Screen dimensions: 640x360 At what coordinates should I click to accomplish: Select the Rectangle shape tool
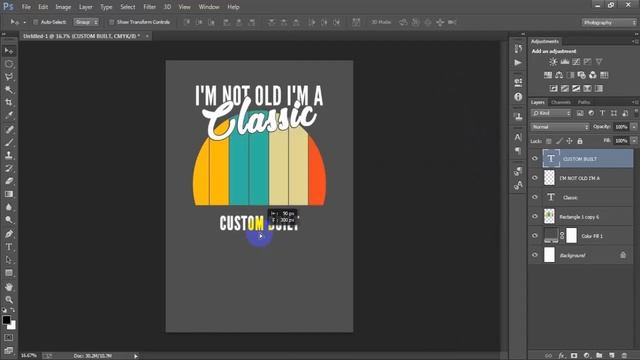point(9,273)
